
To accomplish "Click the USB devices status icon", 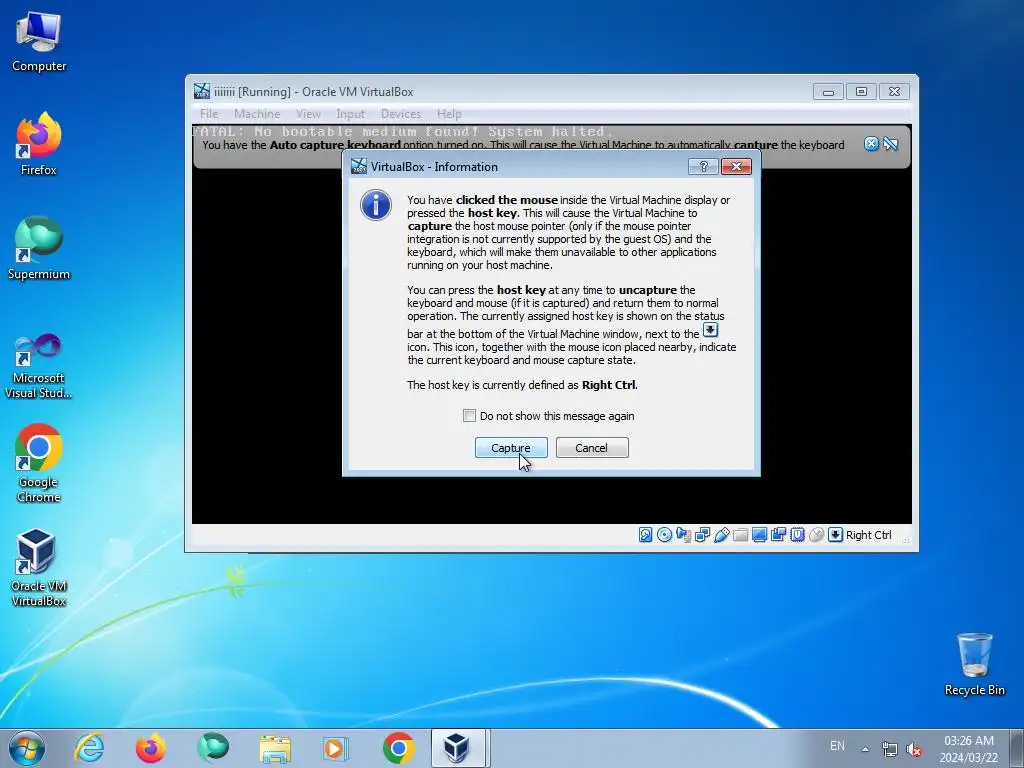I will 721,535.
